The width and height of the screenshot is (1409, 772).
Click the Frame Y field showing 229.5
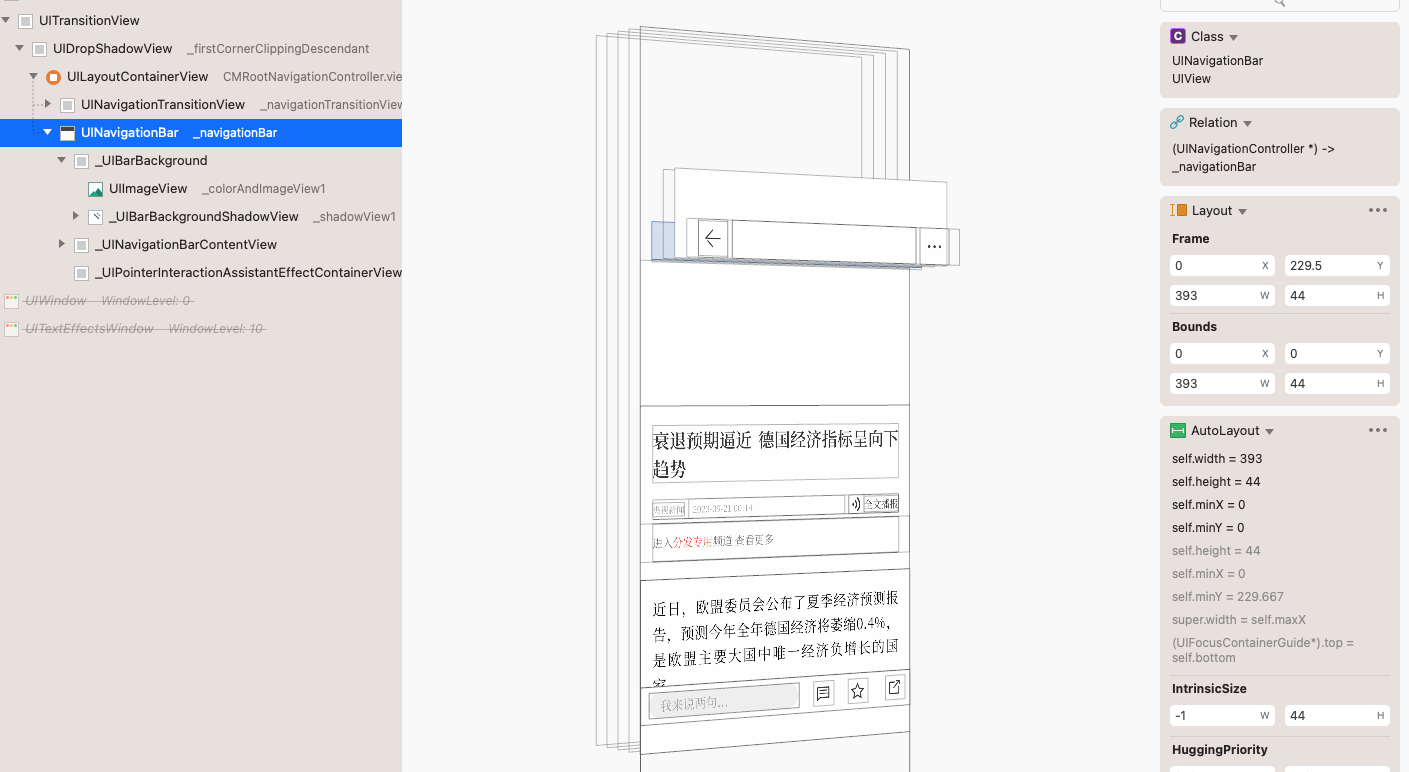coord(1337,265)
